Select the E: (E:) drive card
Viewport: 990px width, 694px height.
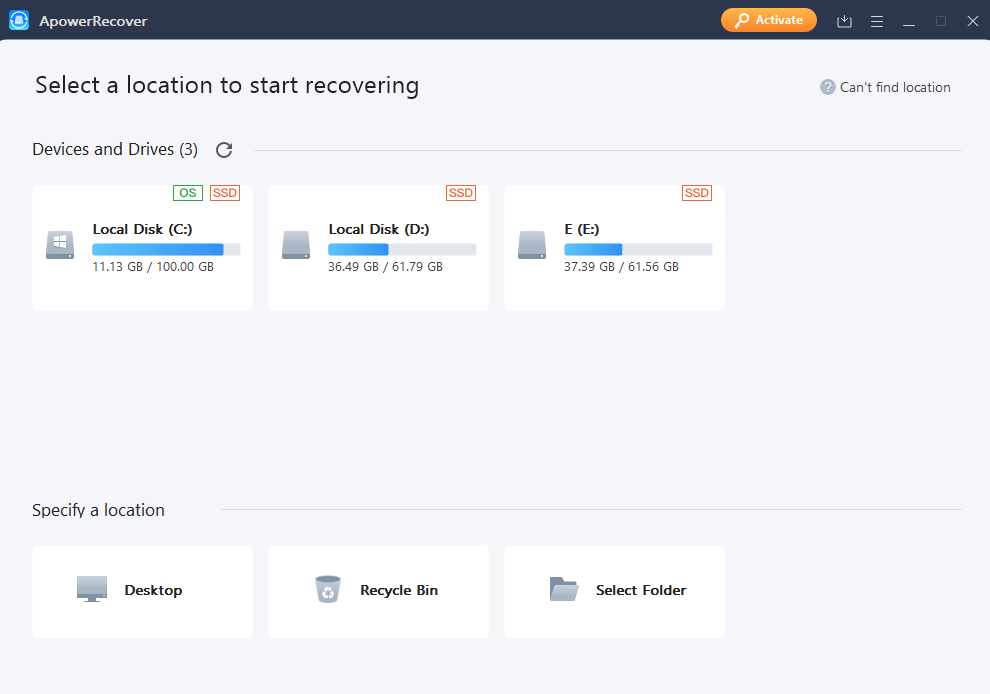[613, 247]
